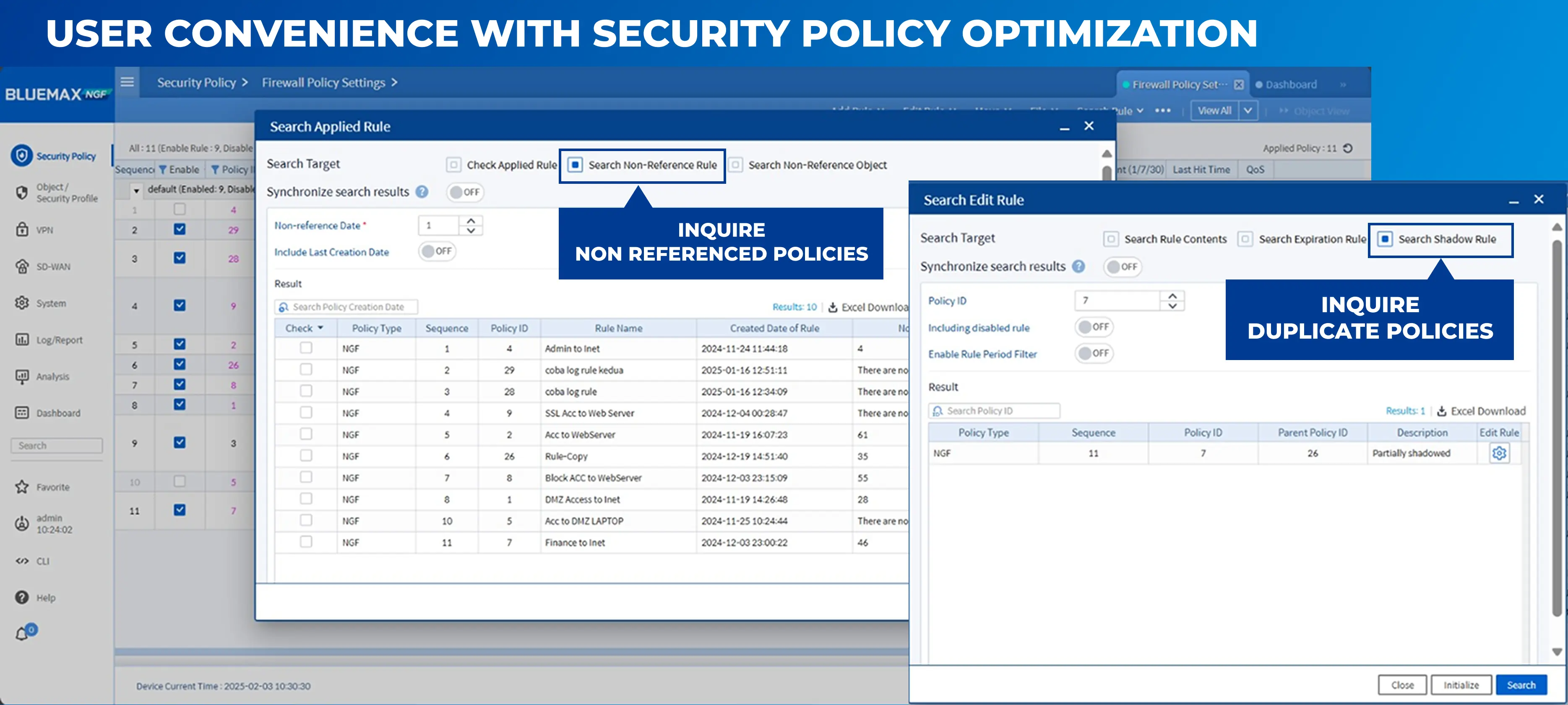This screenshot has height=705, width=1568.
Task: Sort by Created Date of Rule header
Action: [774, 328]
